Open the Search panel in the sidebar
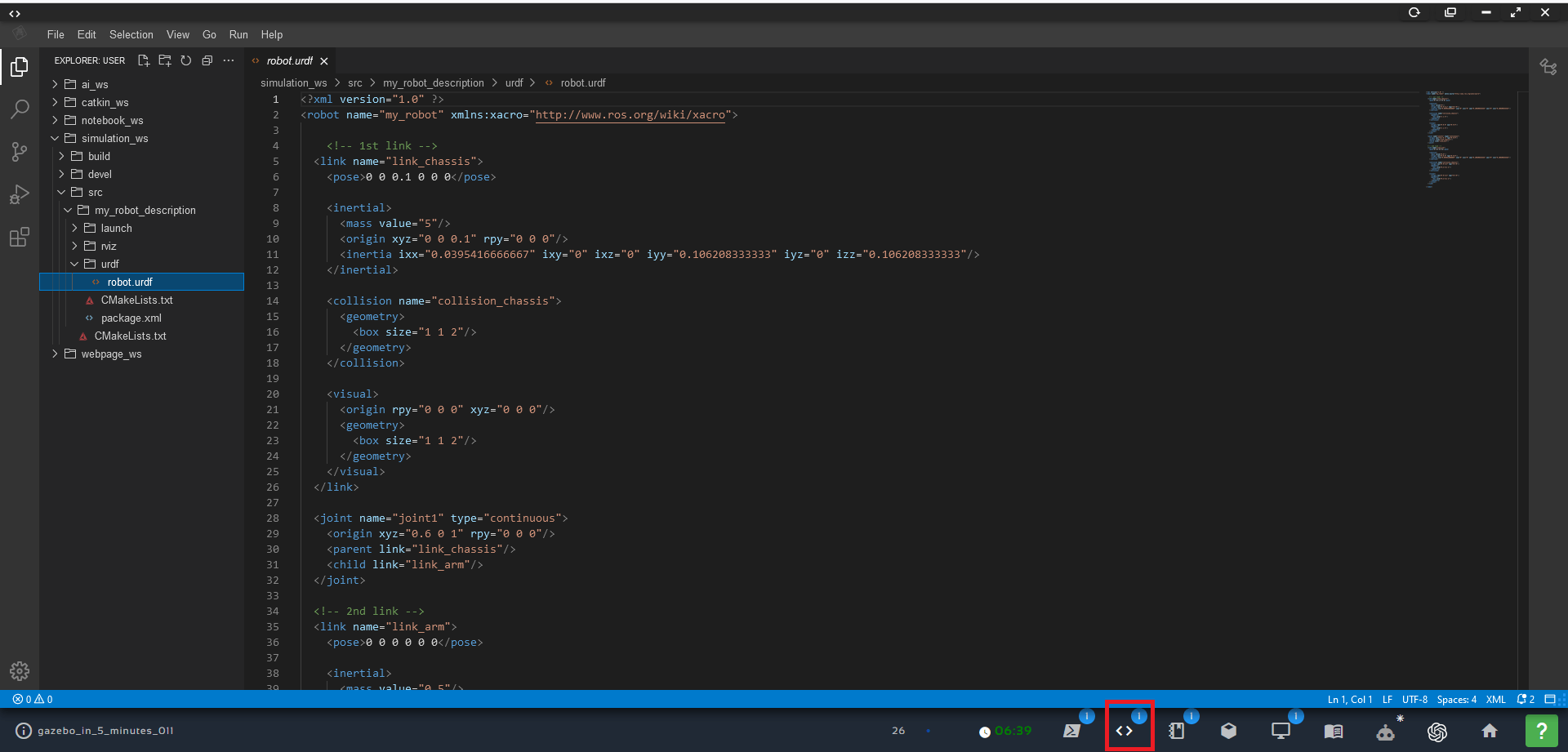The image size is (1568, 752). [19, 109]
